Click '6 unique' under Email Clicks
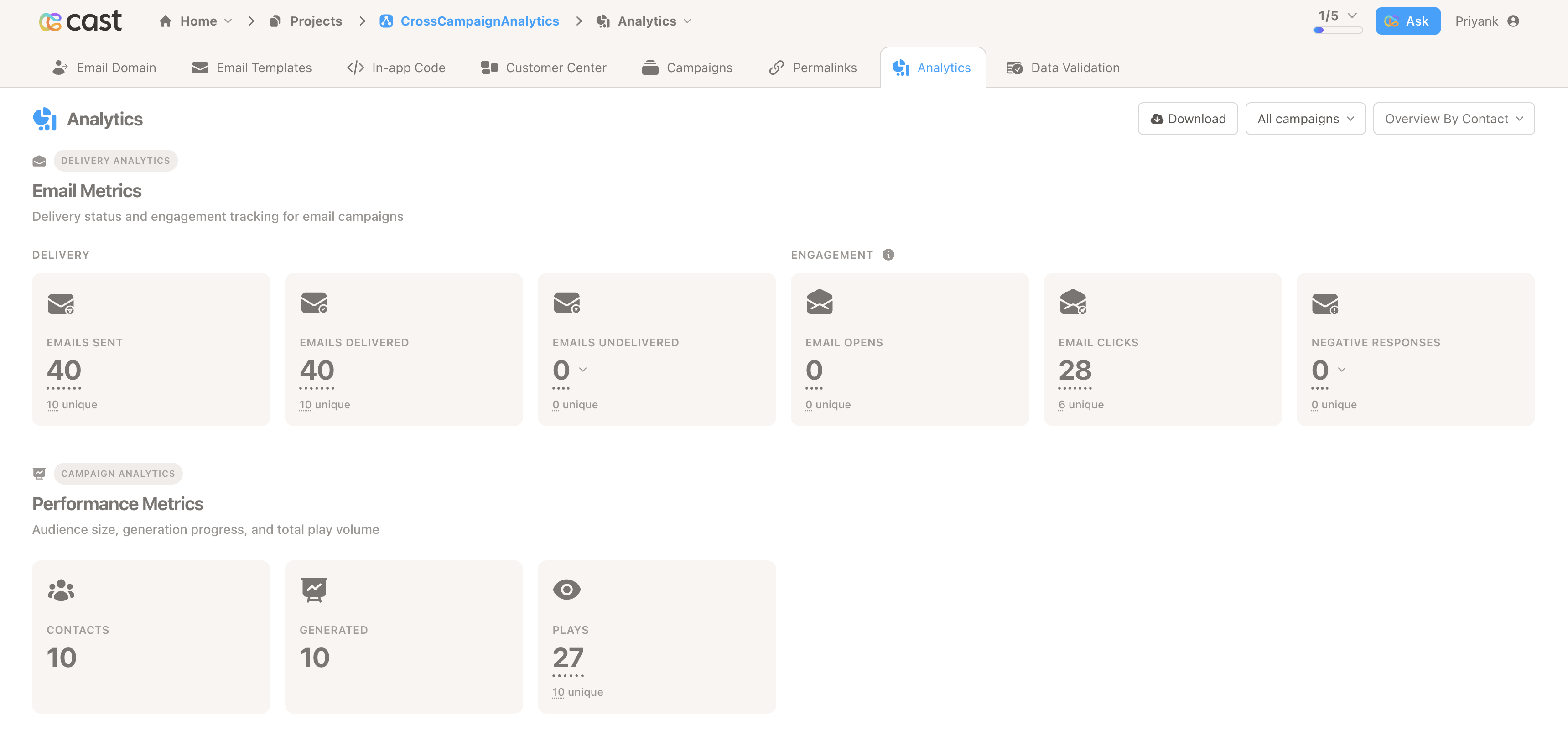1568x731 pixels. (x=1081, y=404)
